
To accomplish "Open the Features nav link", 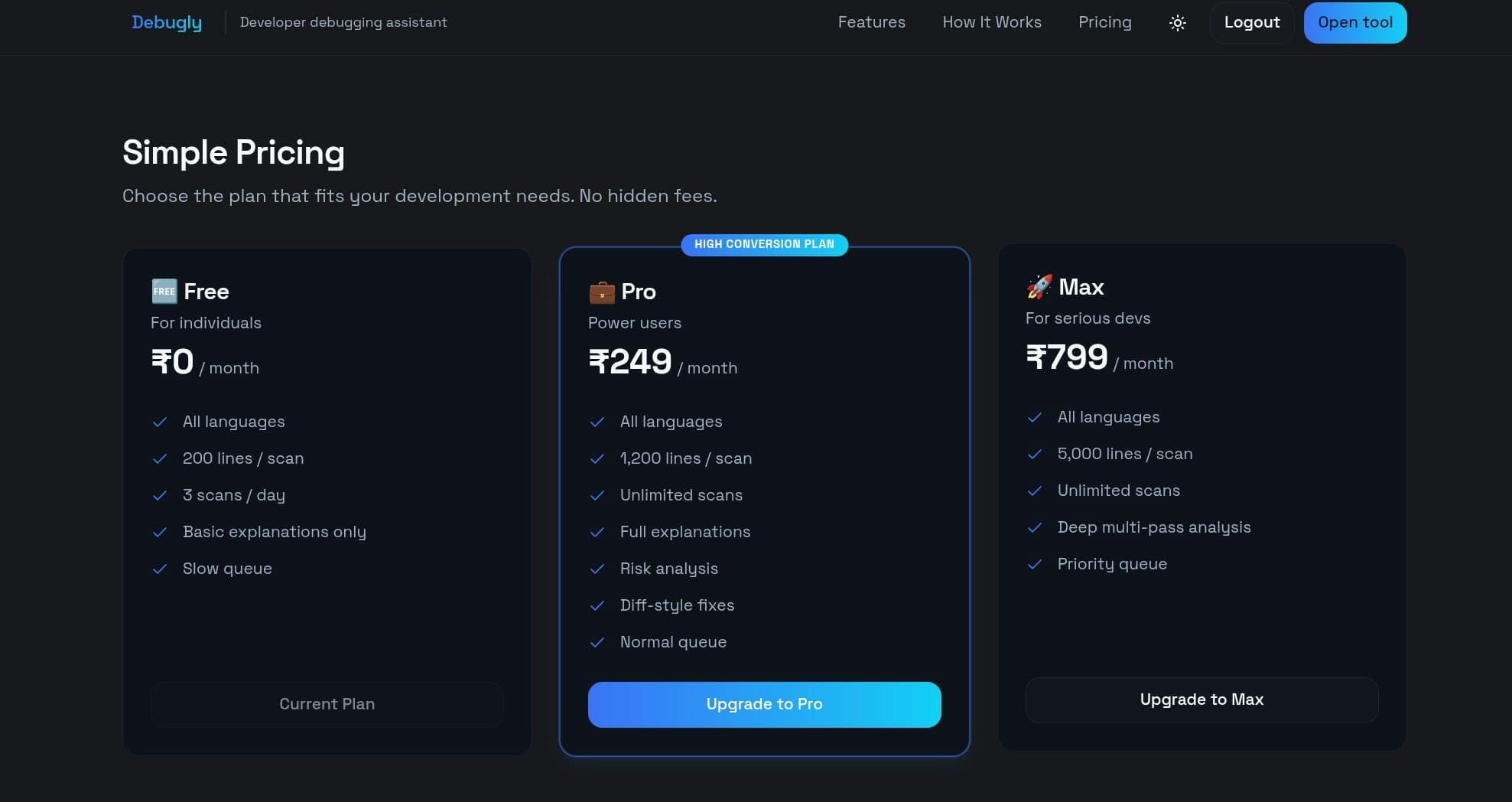I will tap(871, 22).
